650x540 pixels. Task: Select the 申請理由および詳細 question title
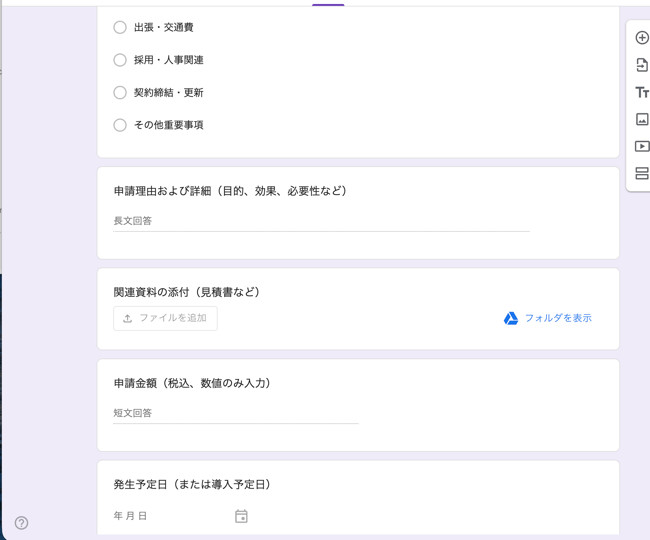pos(230,191)
